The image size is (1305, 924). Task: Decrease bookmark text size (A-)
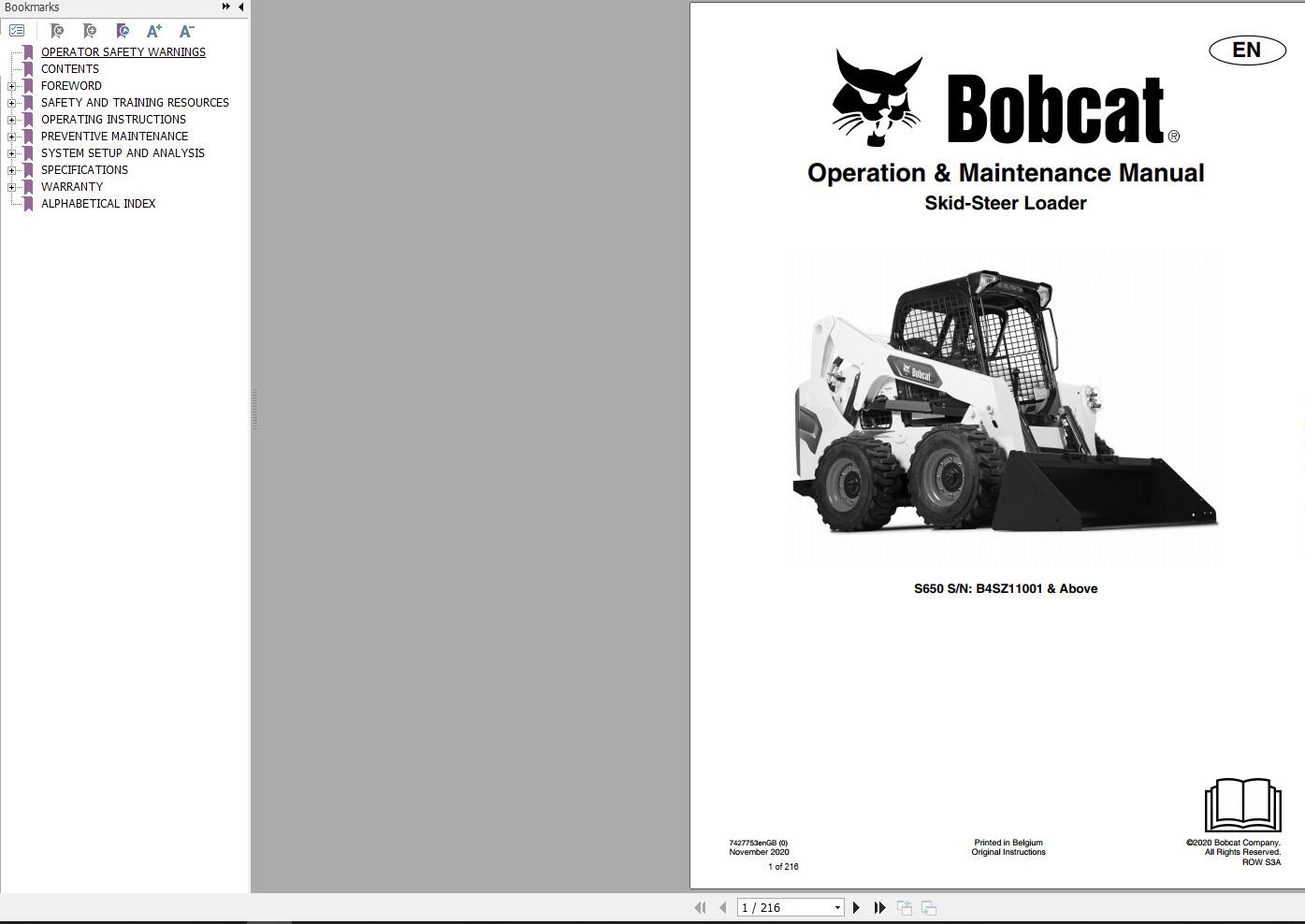(x=187, y=31)
